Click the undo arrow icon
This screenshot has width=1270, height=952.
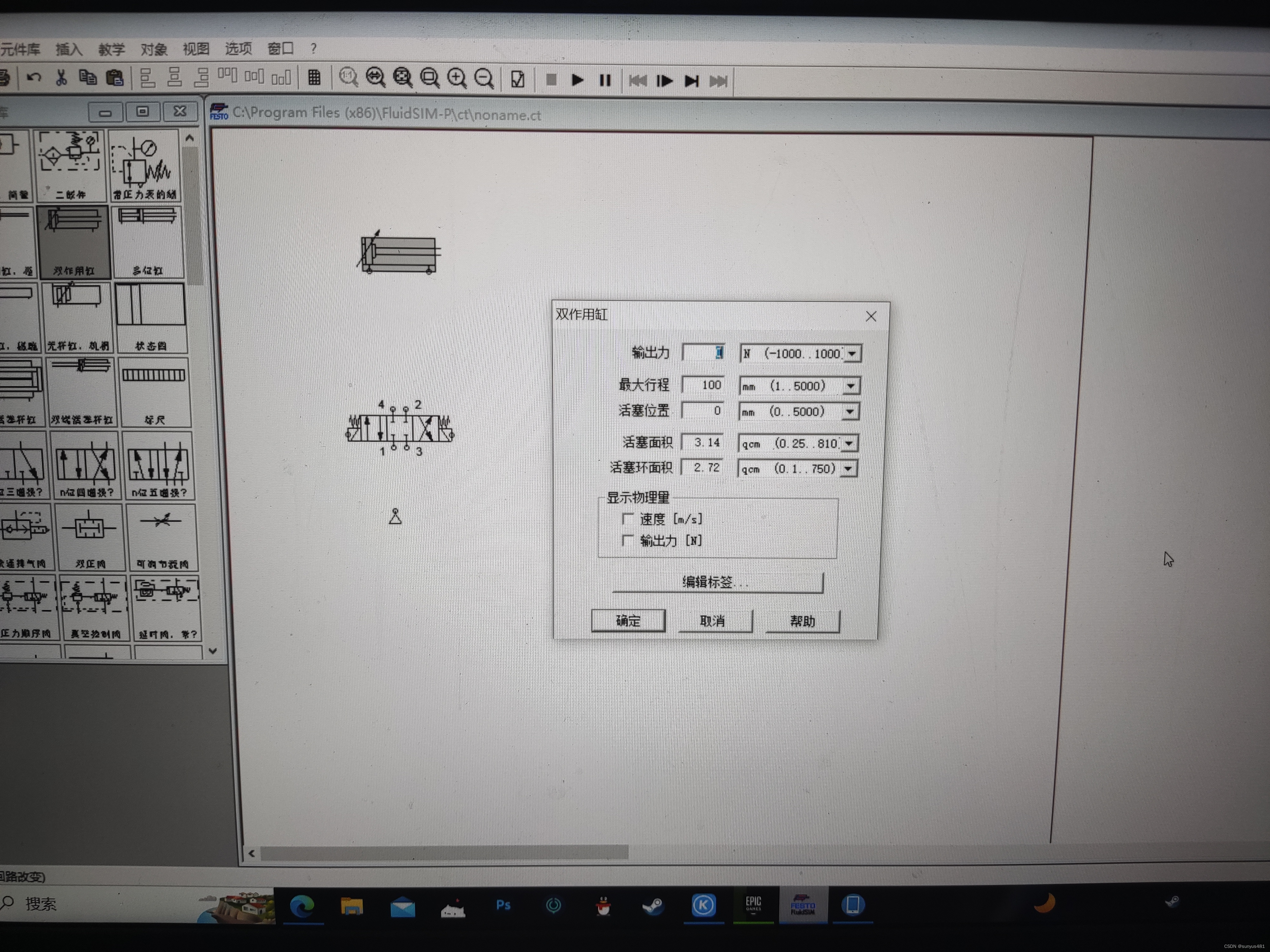coord(34,77)
